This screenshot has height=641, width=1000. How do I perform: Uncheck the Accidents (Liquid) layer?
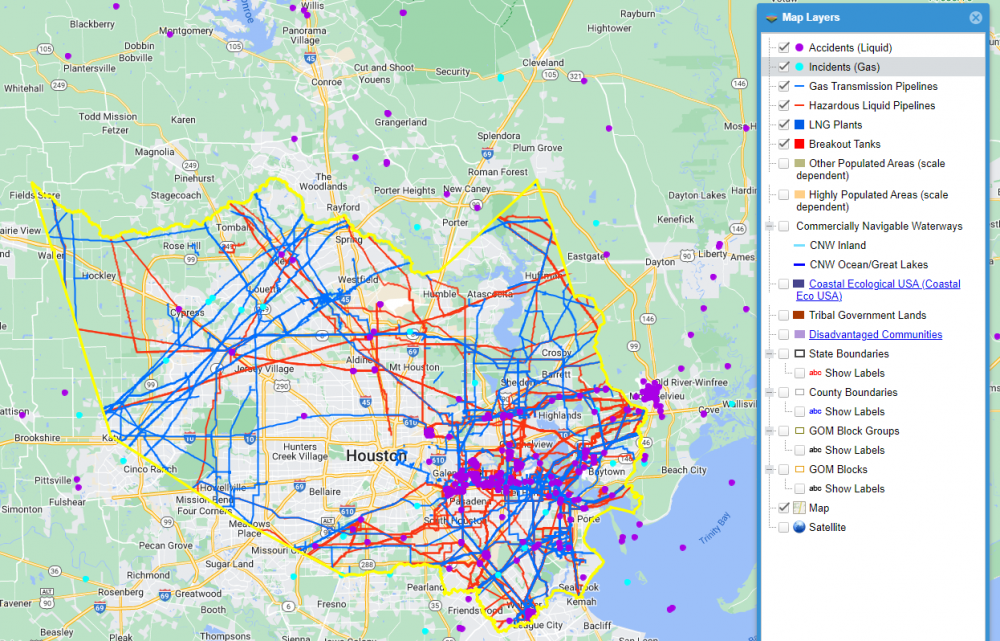tap(784, 48)
